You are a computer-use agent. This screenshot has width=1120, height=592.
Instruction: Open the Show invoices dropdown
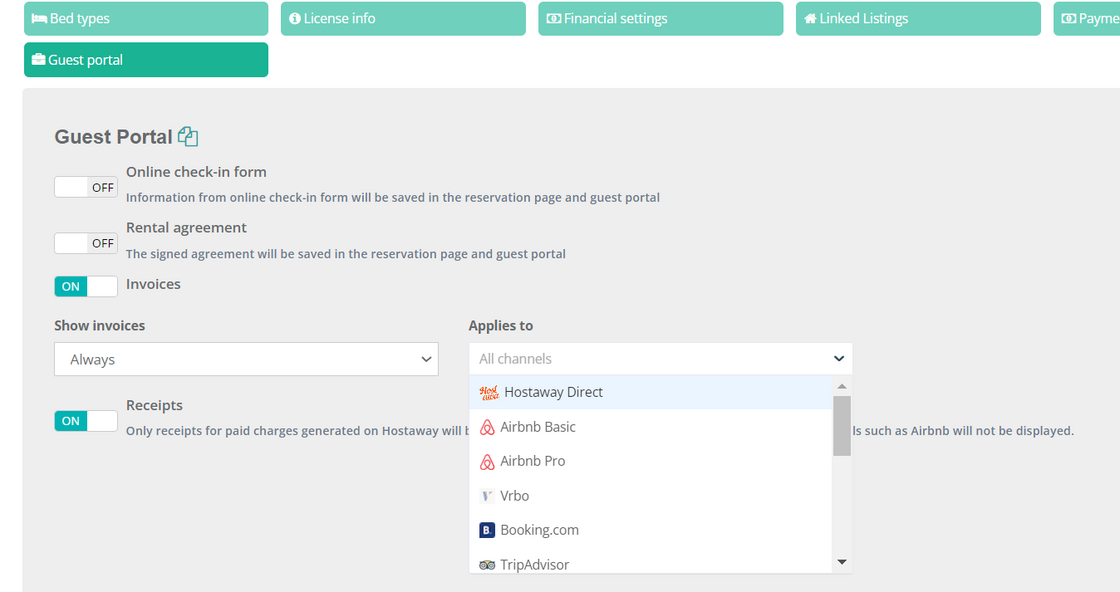coord(246,359)
